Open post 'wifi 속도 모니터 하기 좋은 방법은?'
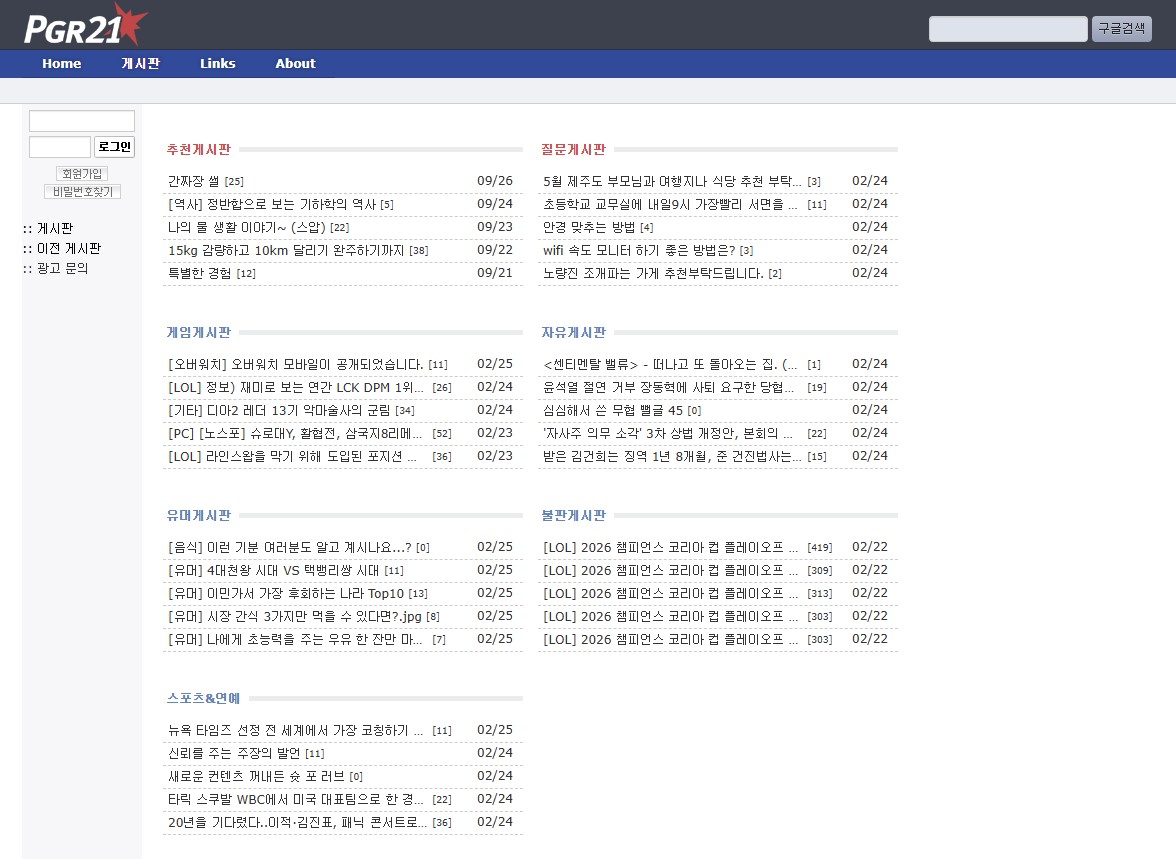 (x=639, y=250)
